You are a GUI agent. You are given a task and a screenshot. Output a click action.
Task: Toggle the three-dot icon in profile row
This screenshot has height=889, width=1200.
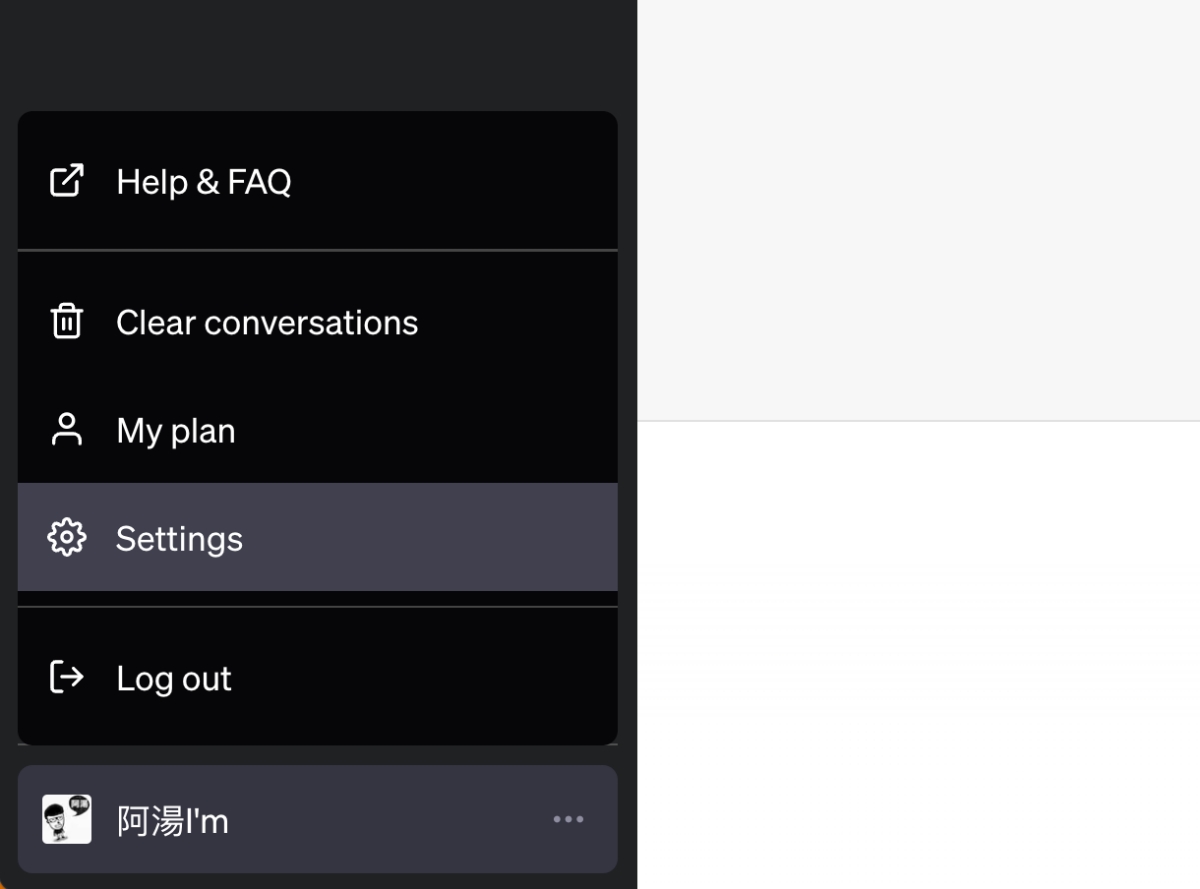pos(568,820)
